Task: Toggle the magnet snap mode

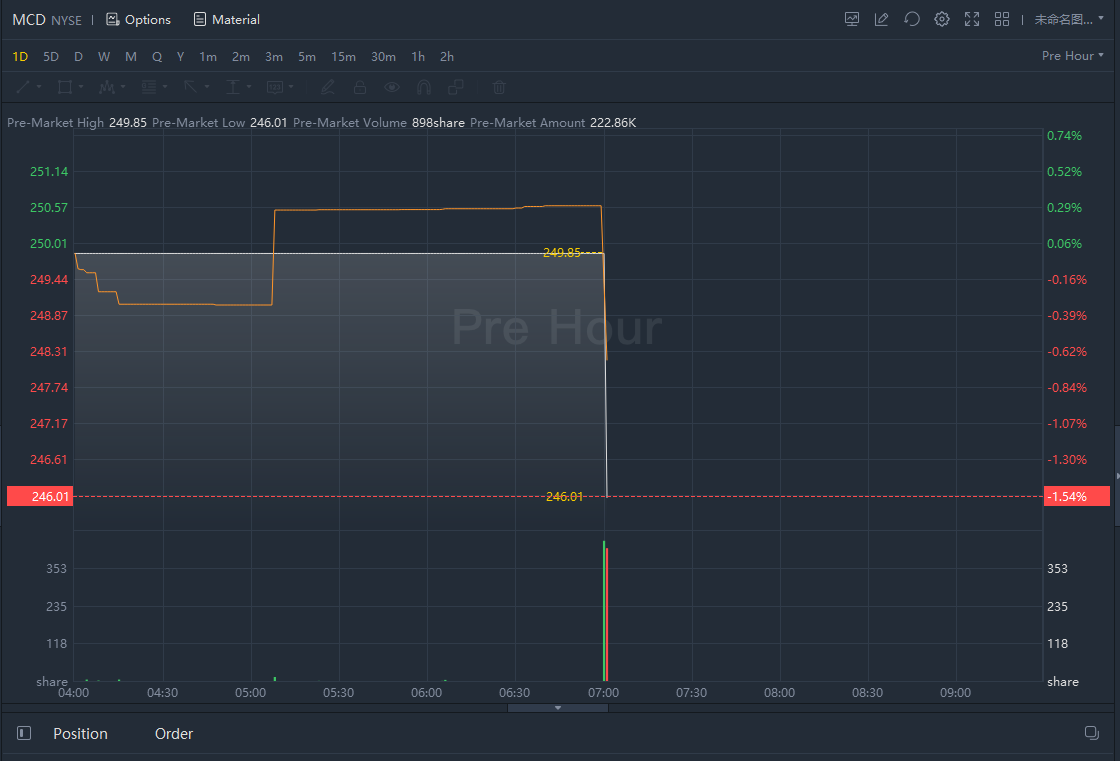Action: click(423, 87)
